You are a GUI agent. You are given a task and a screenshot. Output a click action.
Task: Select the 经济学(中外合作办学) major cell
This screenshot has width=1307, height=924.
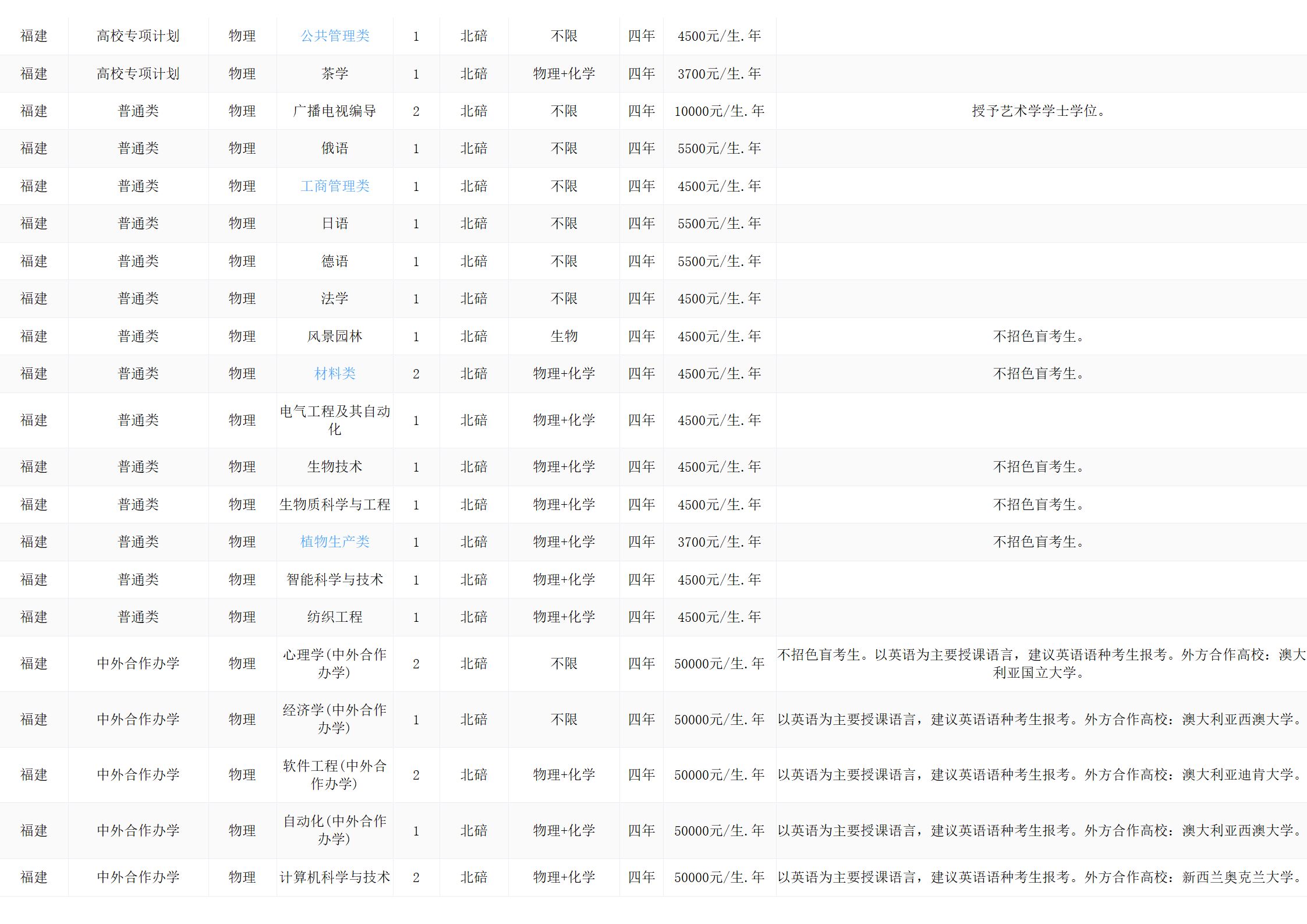click(x=335, y=719)
